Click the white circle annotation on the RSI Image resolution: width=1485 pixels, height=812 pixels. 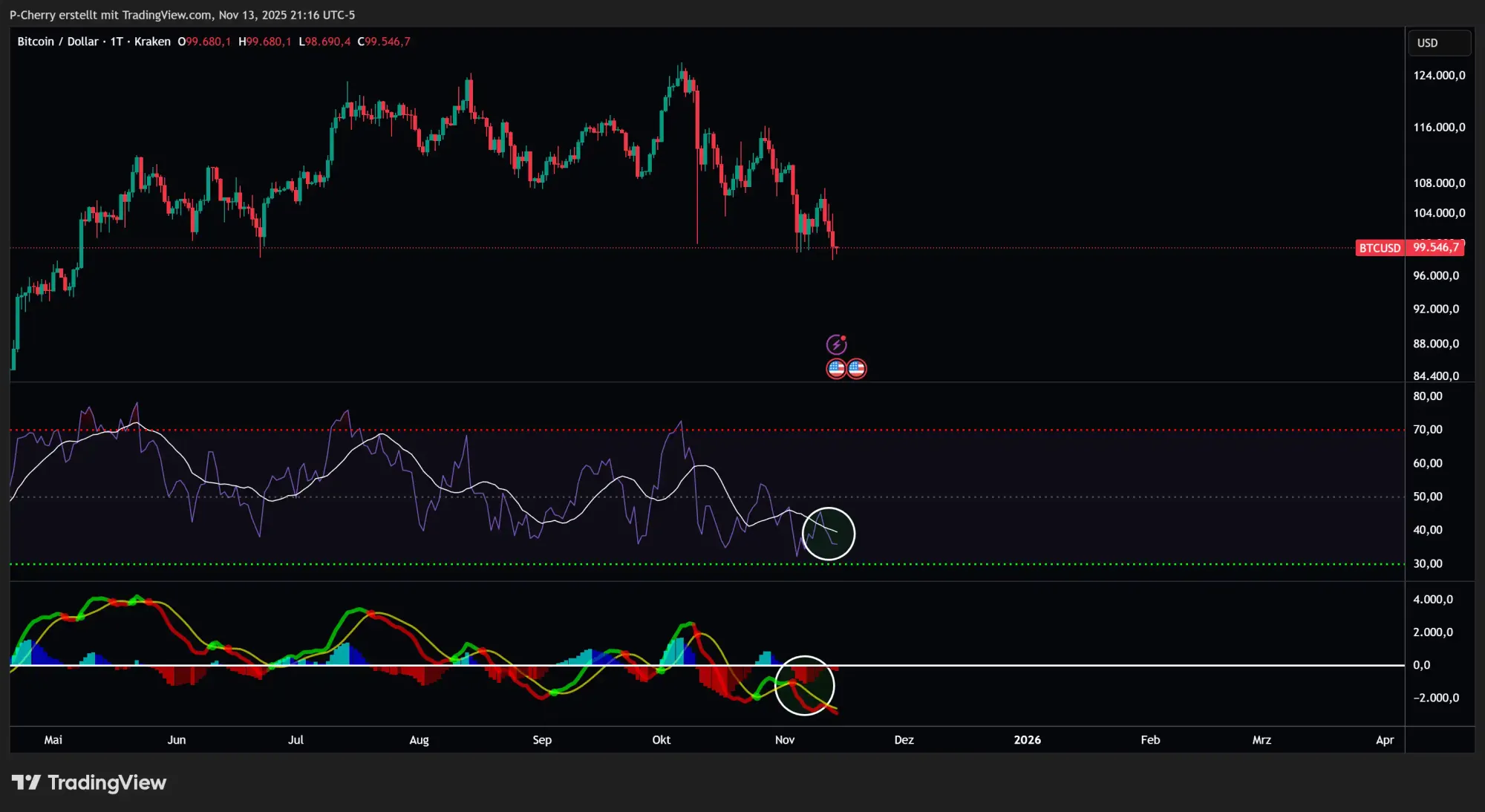[829, 533]
